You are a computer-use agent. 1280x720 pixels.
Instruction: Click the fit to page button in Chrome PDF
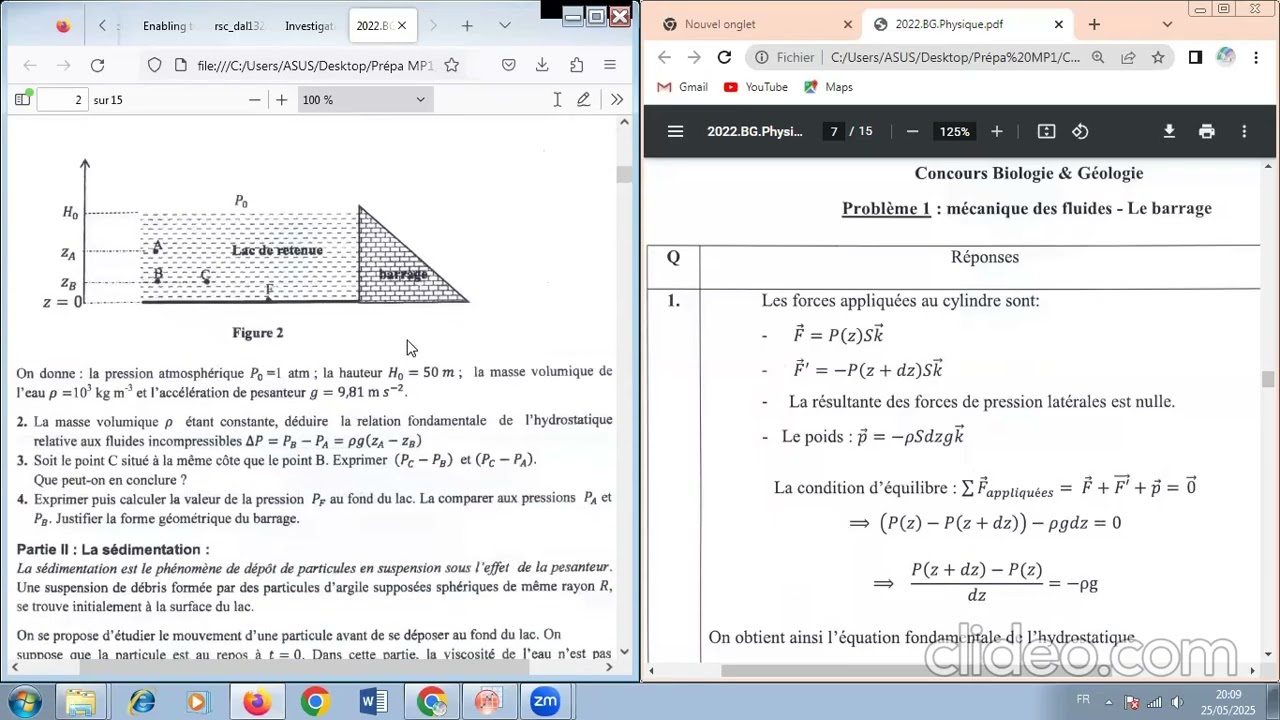1046,131
